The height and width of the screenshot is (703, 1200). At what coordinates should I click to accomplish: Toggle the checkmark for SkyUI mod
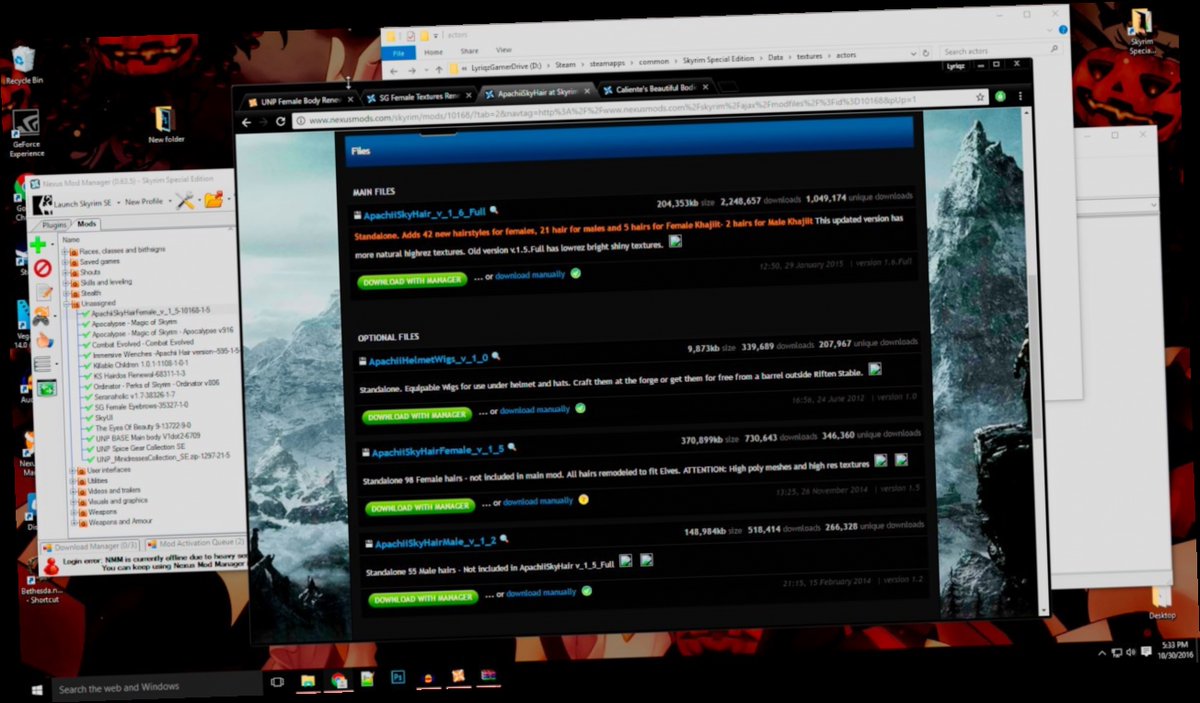point(89,418)
